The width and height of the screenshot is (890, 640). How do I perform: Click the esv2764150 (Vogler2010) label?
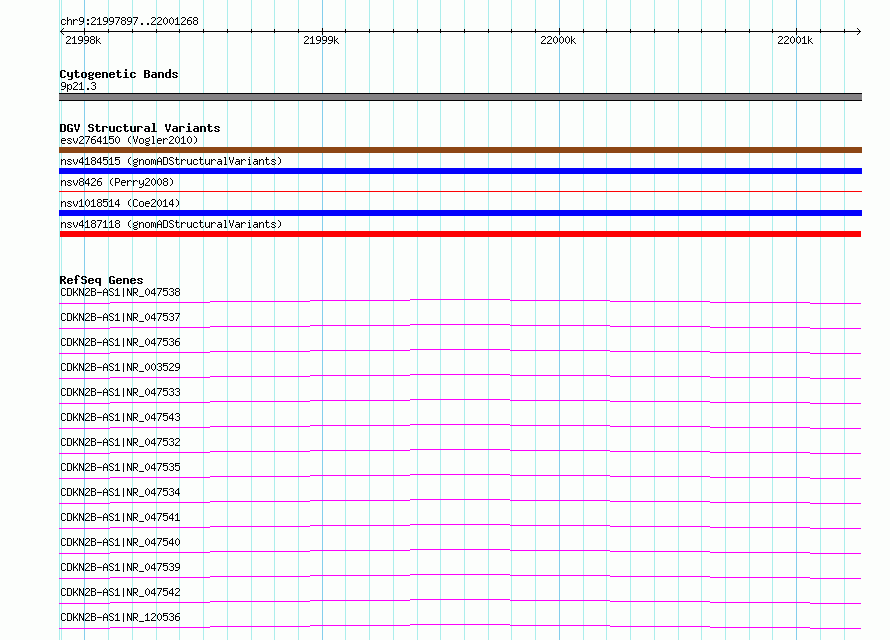click(x=129, y=140)
